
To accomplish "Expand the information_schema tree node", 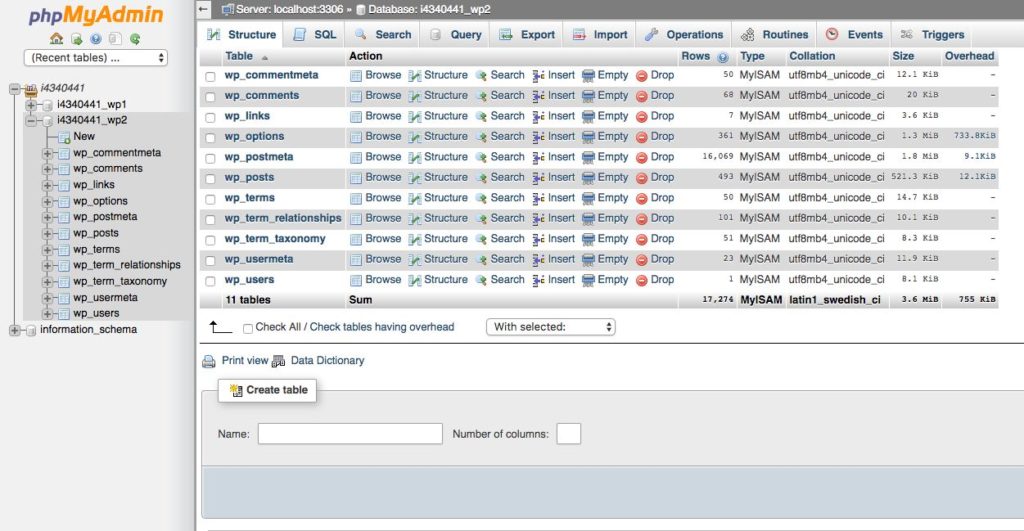I will coord(14,330).
